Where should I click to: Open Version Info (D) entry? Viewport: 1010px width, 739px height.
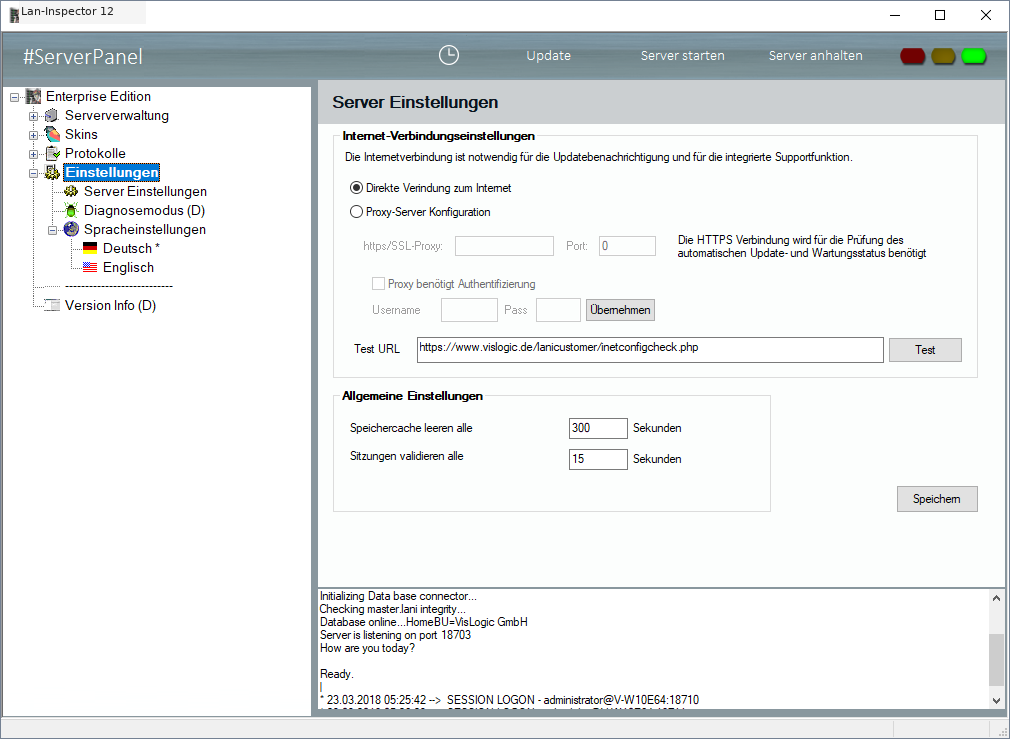pos(111,305)
